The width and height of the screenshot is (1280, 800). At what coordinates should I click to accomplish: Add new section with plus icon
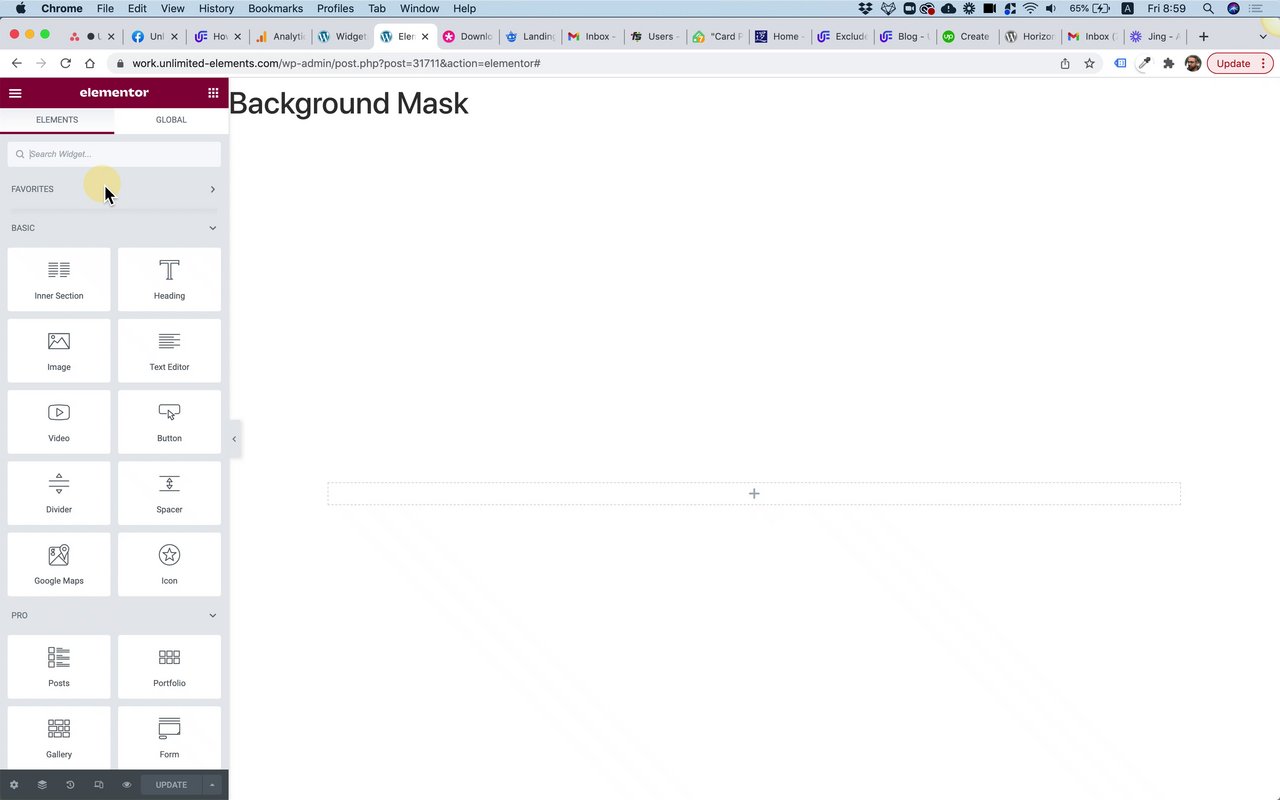(x=754, y=493)
